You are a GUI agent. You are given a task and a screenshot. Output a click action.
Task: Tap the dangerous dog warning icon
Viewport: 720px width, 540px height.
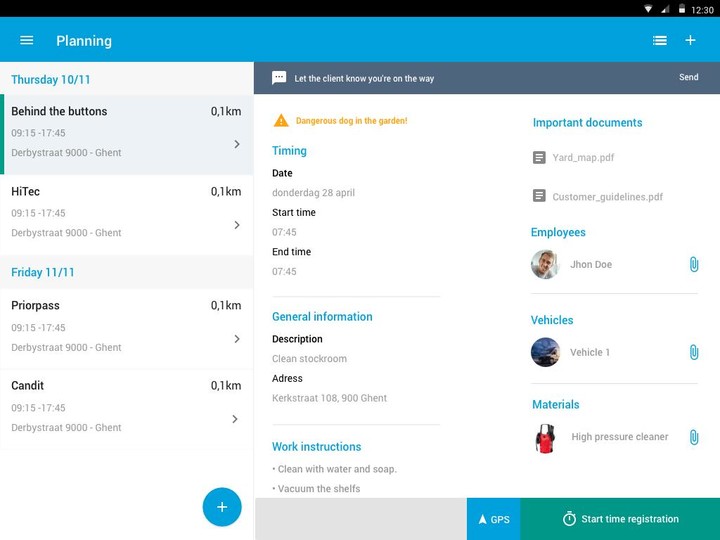pyautogui.click(x=281, y=121)
